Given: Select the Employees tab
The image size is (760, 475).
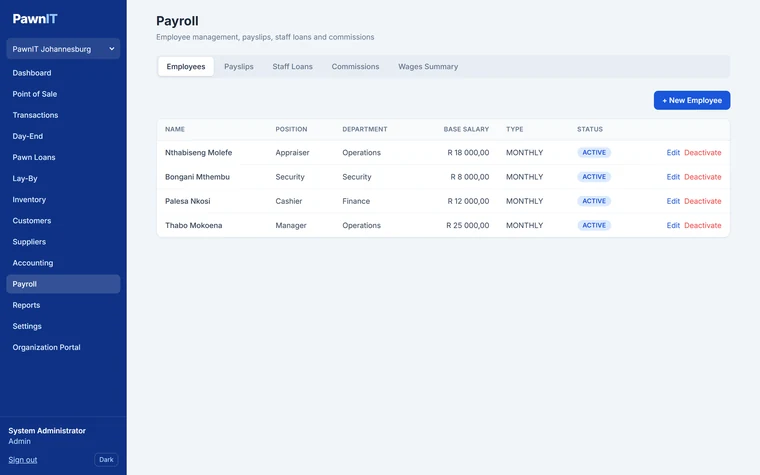Looking at the screenshot, I should pyautogui.click(x=186, y=66).
